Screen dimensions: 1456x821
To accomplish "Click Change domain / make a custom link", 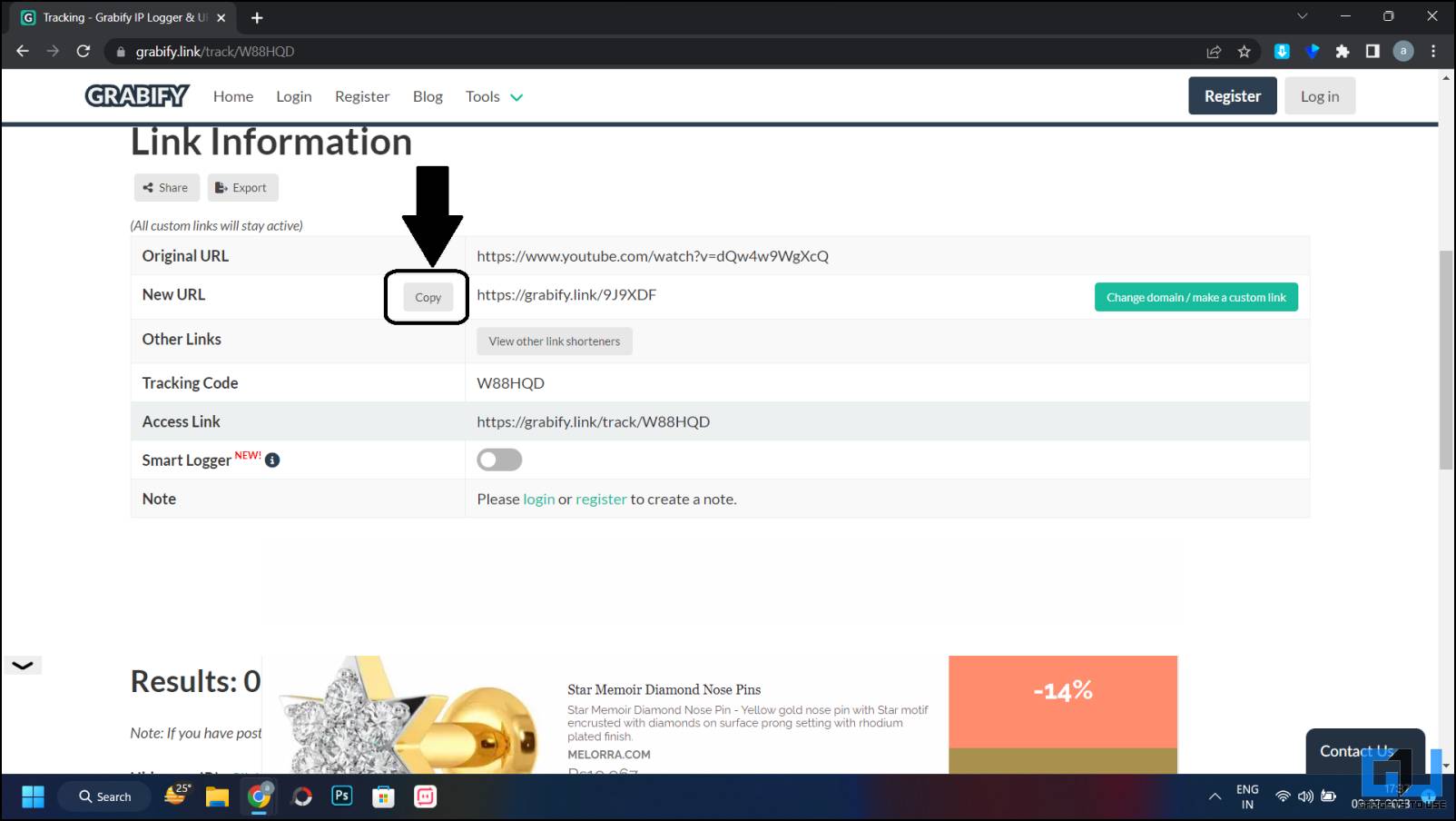I will point(1196,297).
